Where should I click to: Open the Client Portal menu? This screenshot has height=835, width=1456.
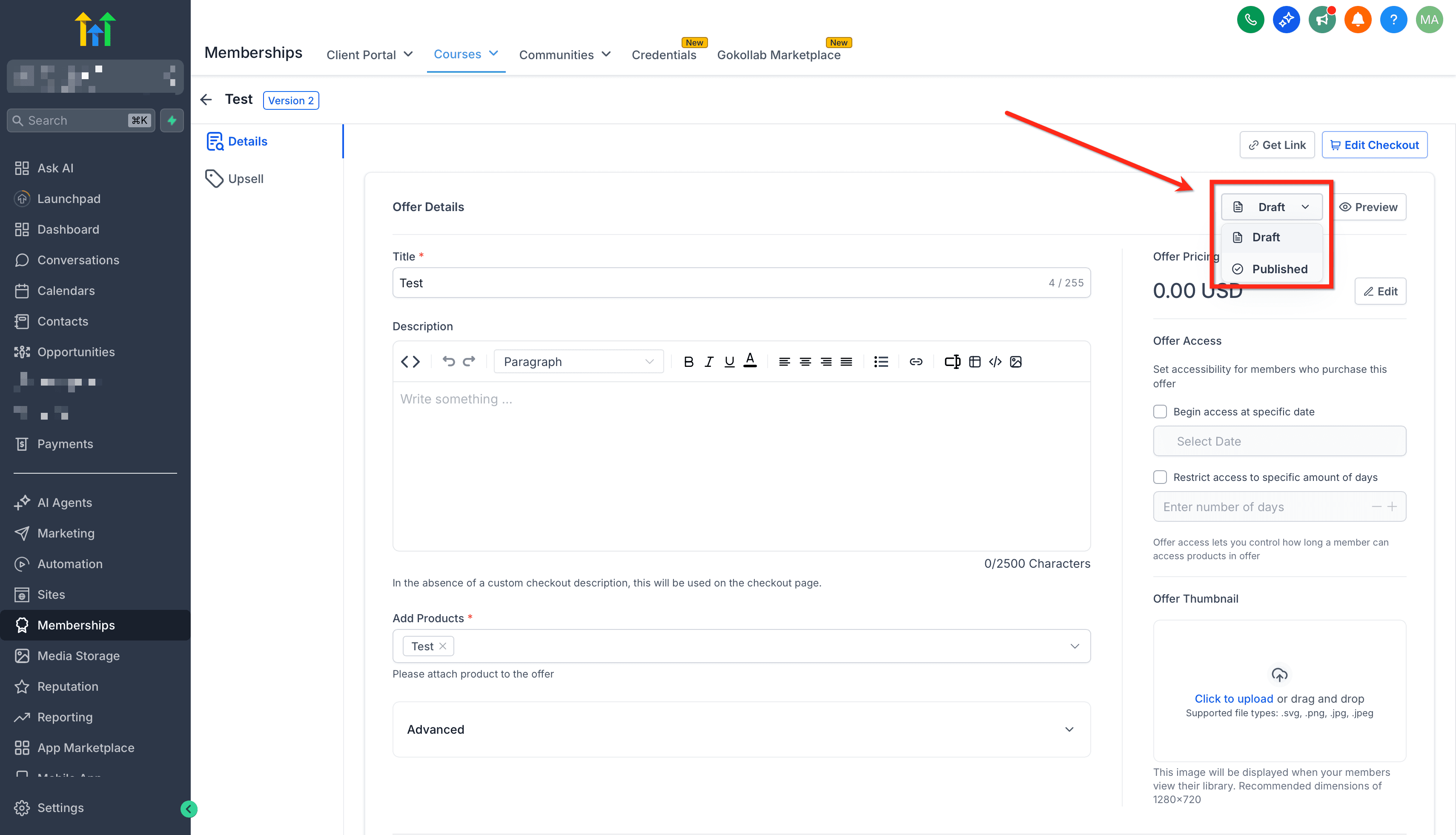click(x=370, y=54)
